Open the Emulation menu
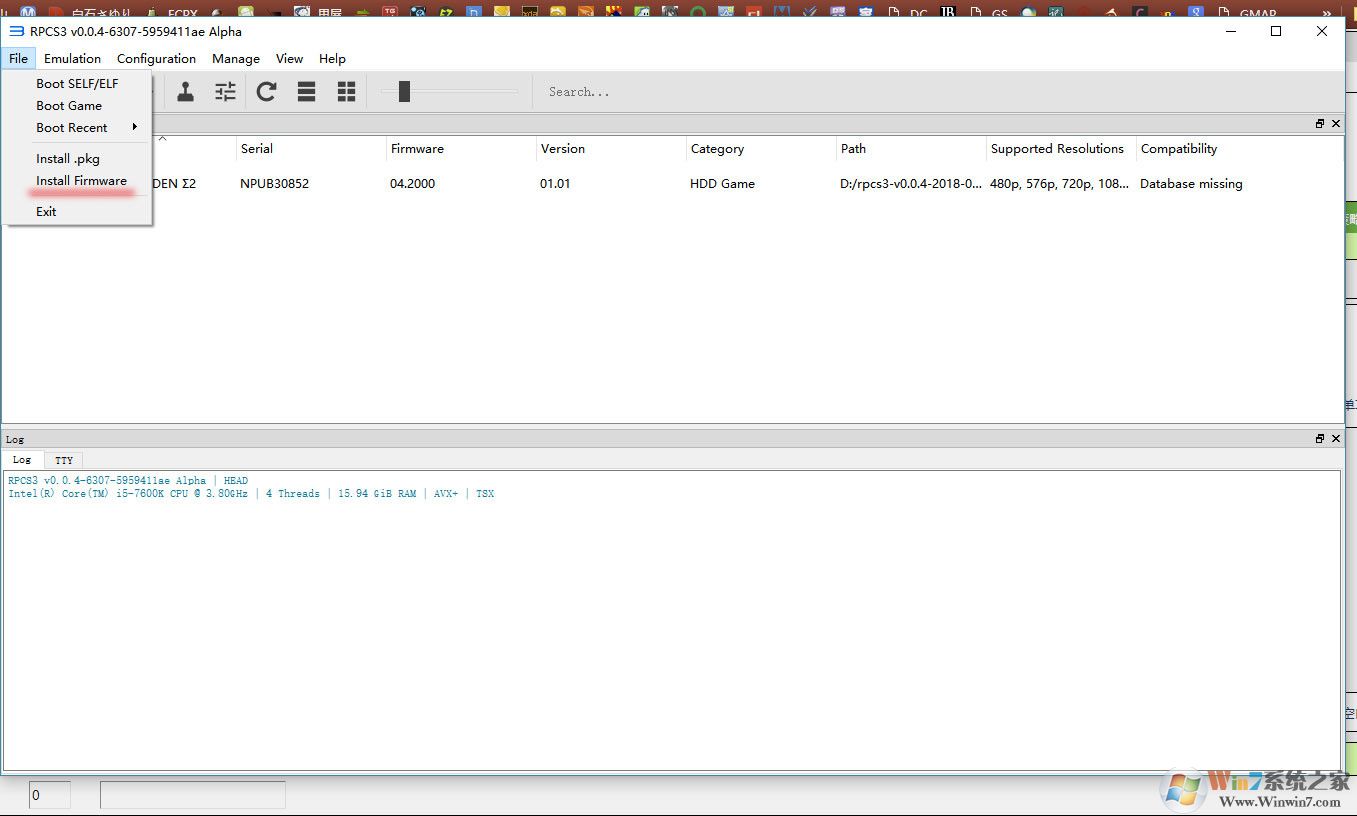 click(x=72, y=58)
